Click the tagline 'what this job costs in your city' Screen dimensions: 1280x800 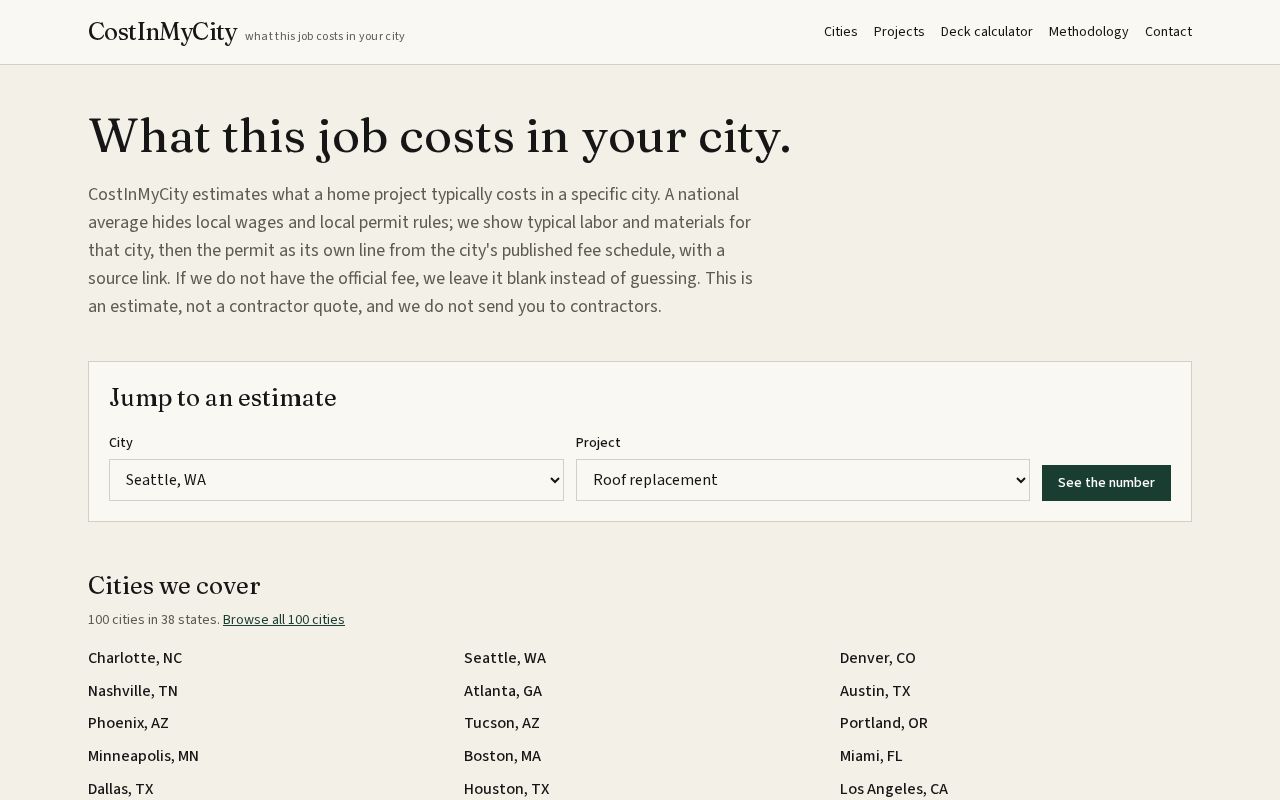coord(325,36)
